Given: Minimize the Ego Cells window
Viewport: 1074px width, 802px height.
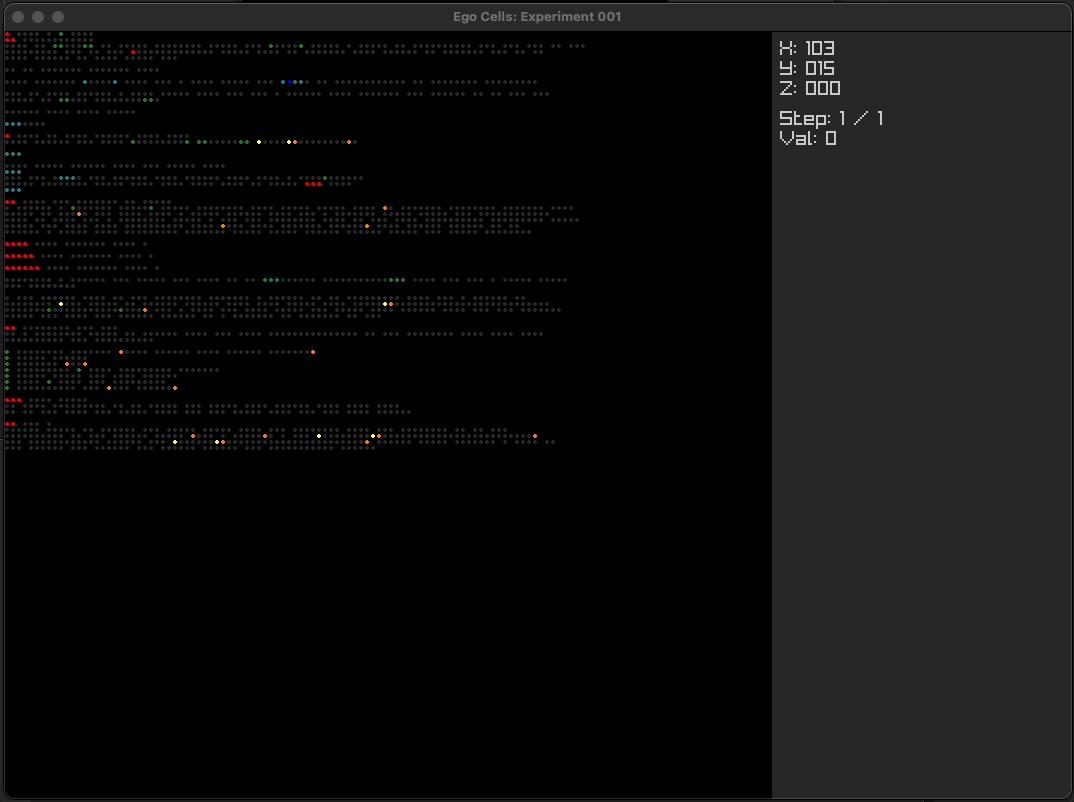Looking at the screenshot, I should tap(38, 16).
